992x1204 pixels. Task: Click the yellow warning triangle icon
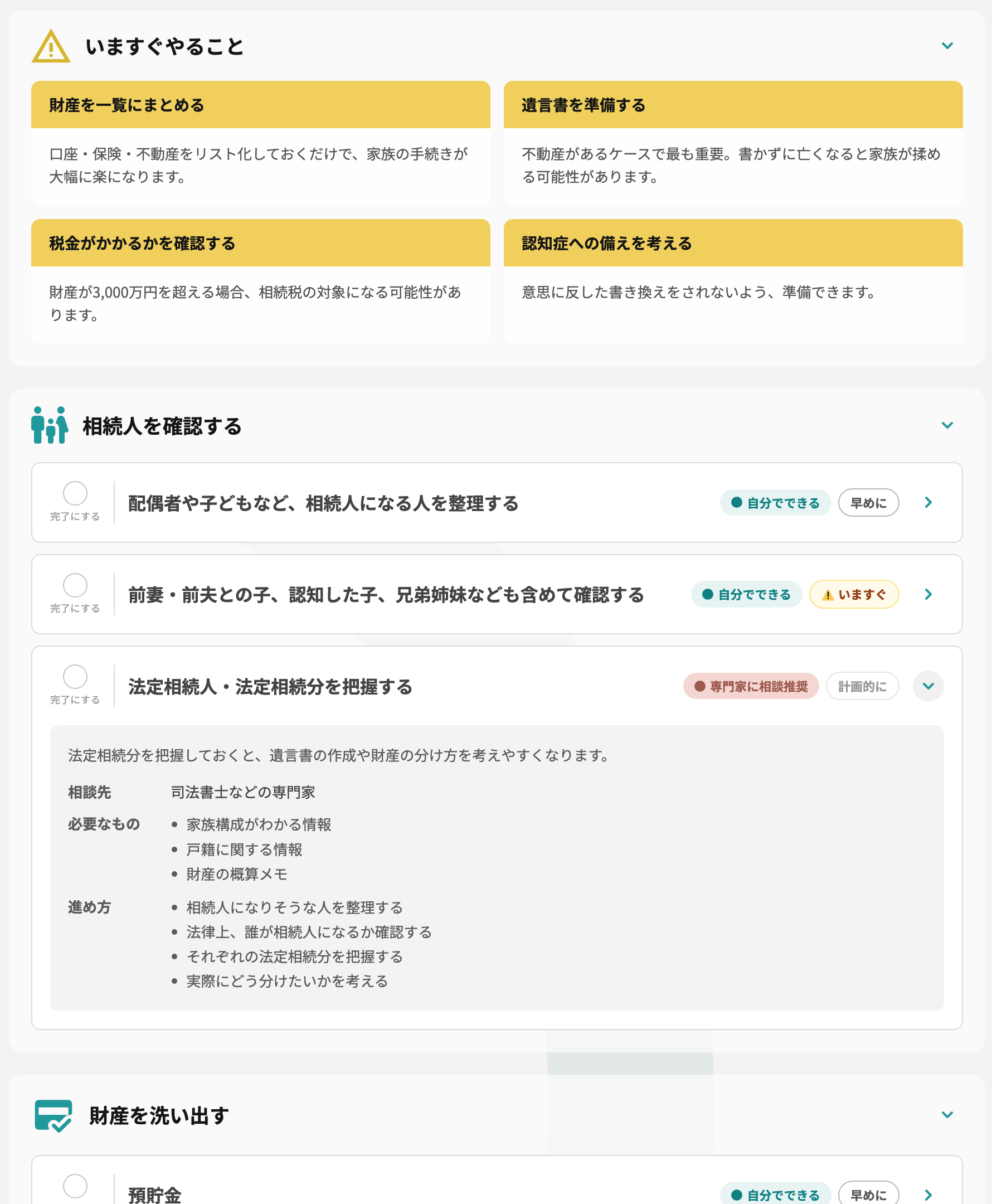click(51, 46)
